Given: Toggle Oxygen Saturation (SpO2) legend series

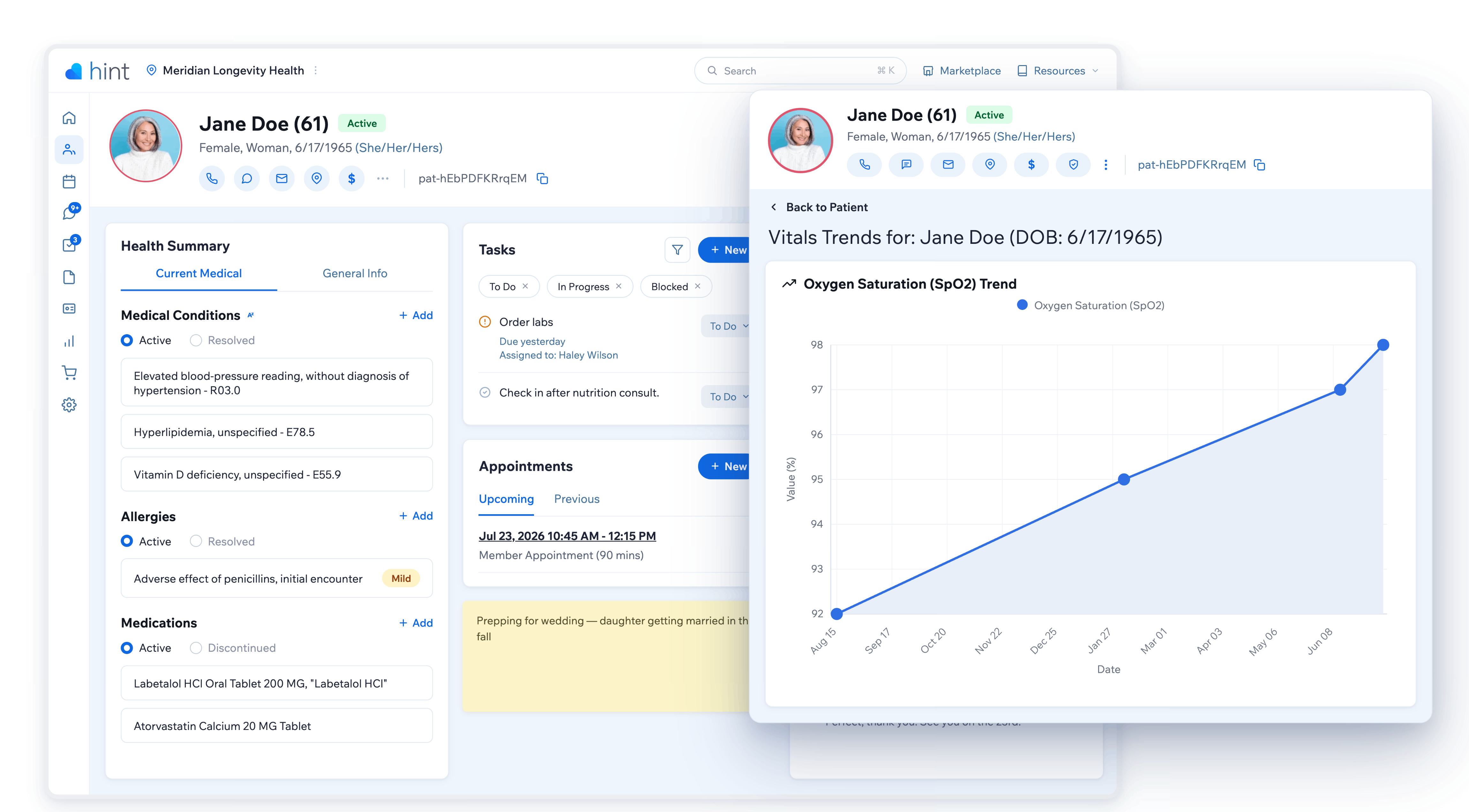Looking at the screenshot, I should point(1090,306).
